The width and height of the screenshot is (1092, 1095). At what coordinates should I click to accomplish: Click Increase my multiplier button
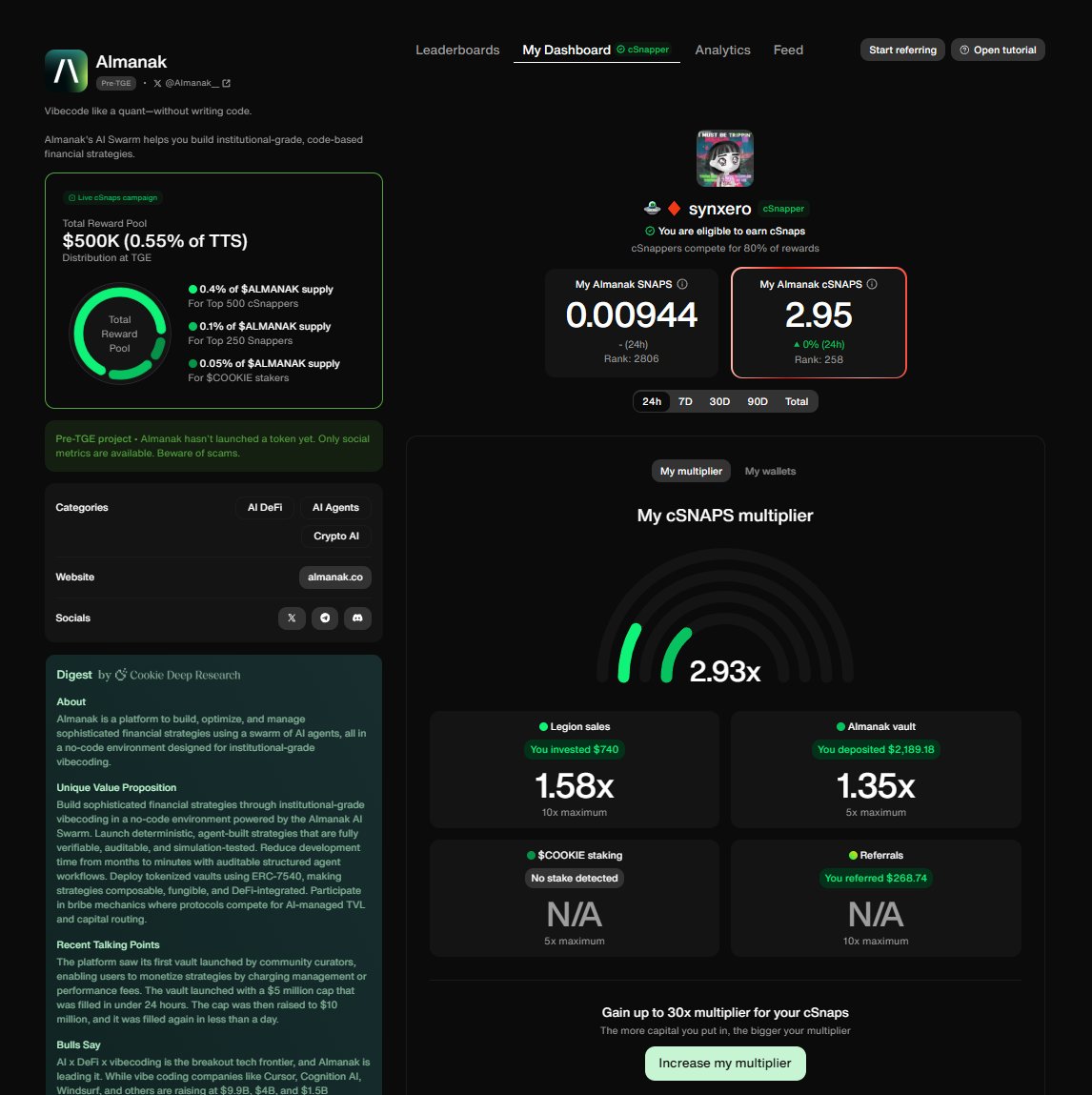point(725,1064)
